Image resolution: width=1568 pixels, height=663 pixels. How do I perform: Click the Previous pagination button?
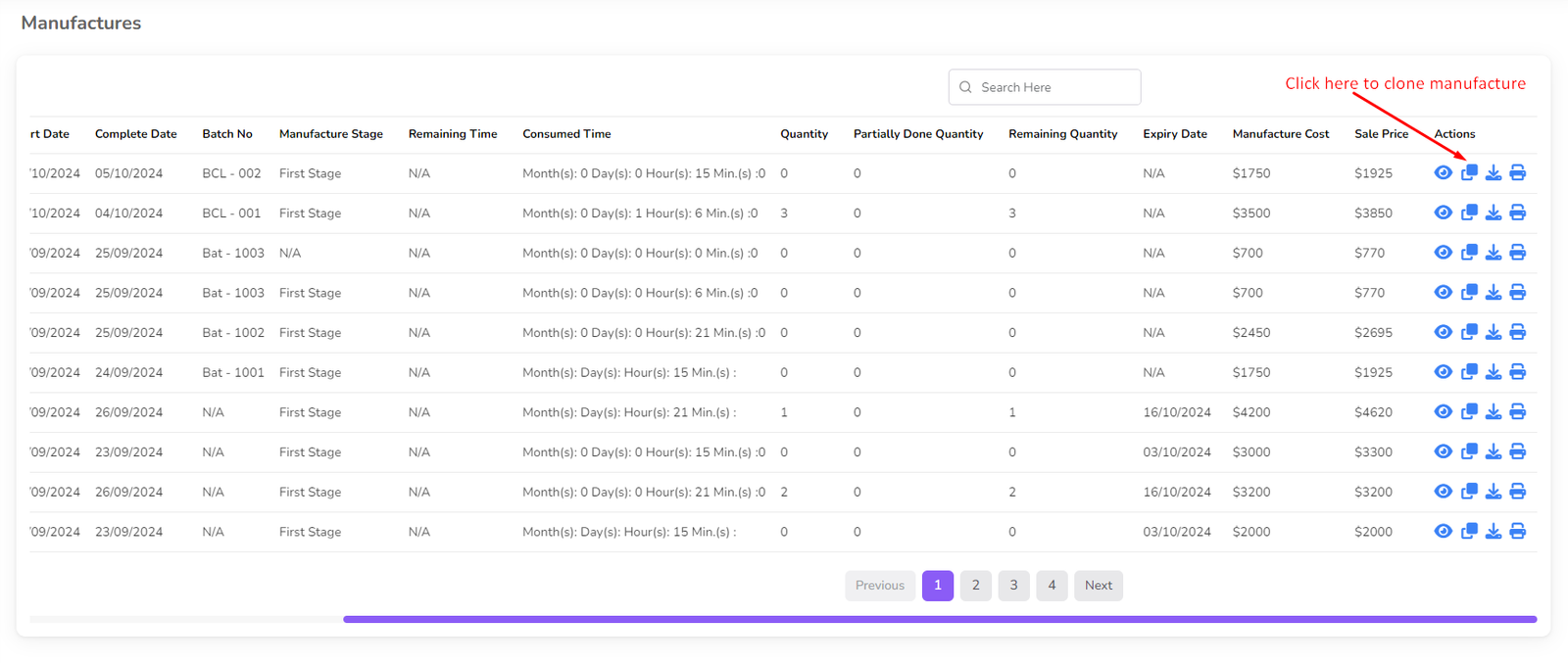pos(879,586)
